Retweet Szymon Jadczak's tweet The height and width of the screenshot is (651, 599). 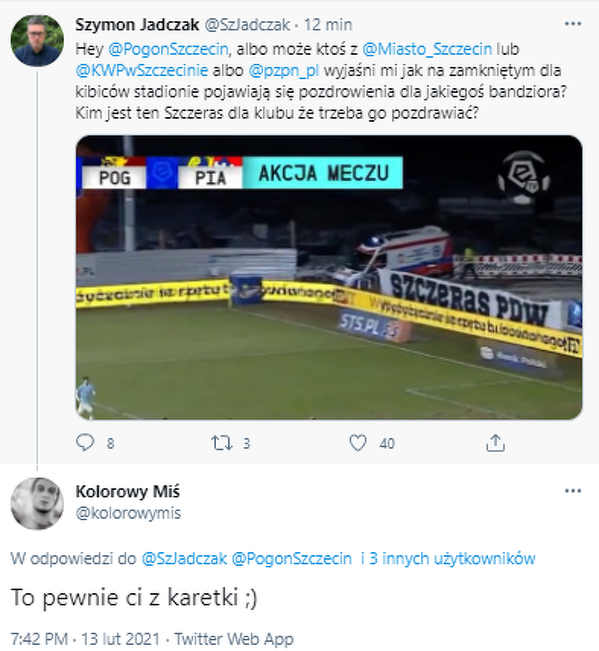pos(222,443)
